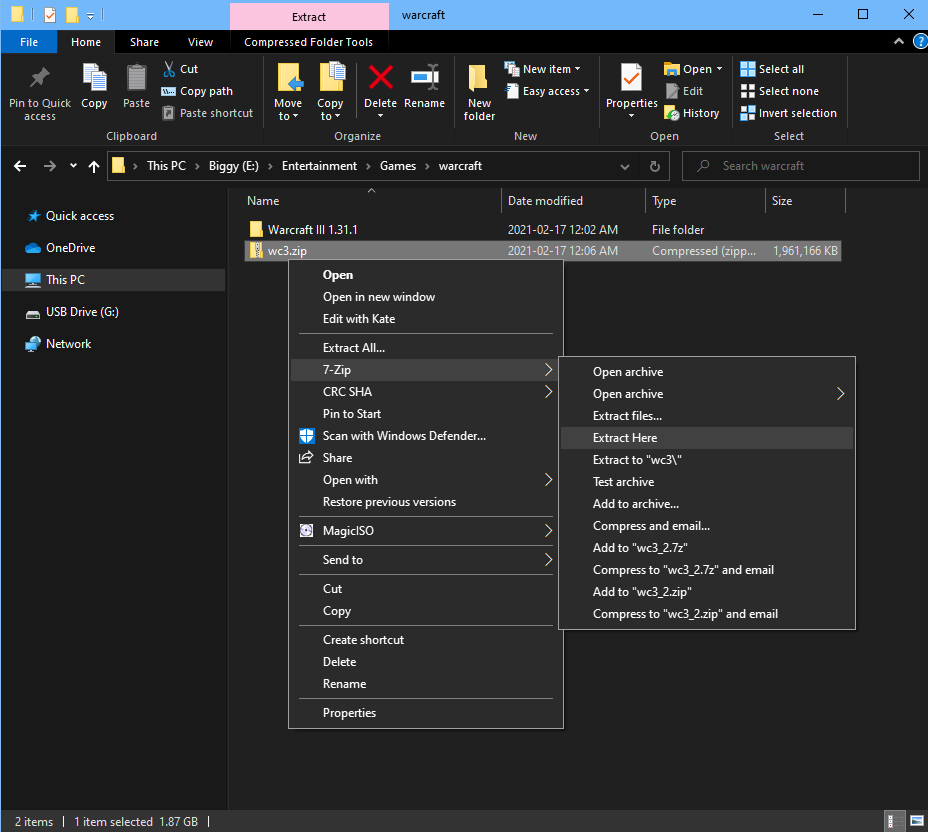
Task: Click Games in the address breadcrumb
Action: [398, 166]
